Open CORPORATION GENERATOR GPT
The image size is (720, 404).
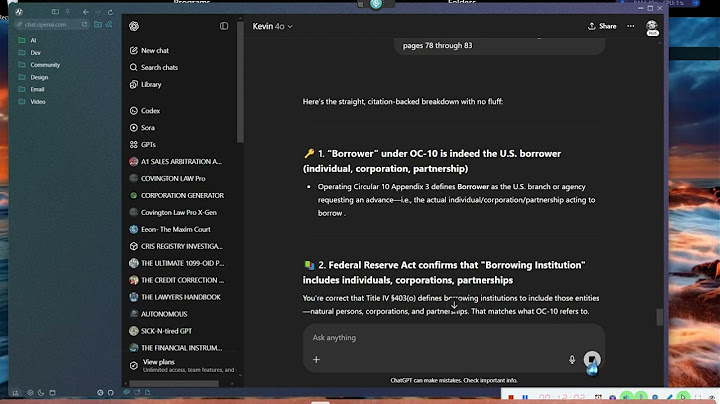[x=177, y=196]
